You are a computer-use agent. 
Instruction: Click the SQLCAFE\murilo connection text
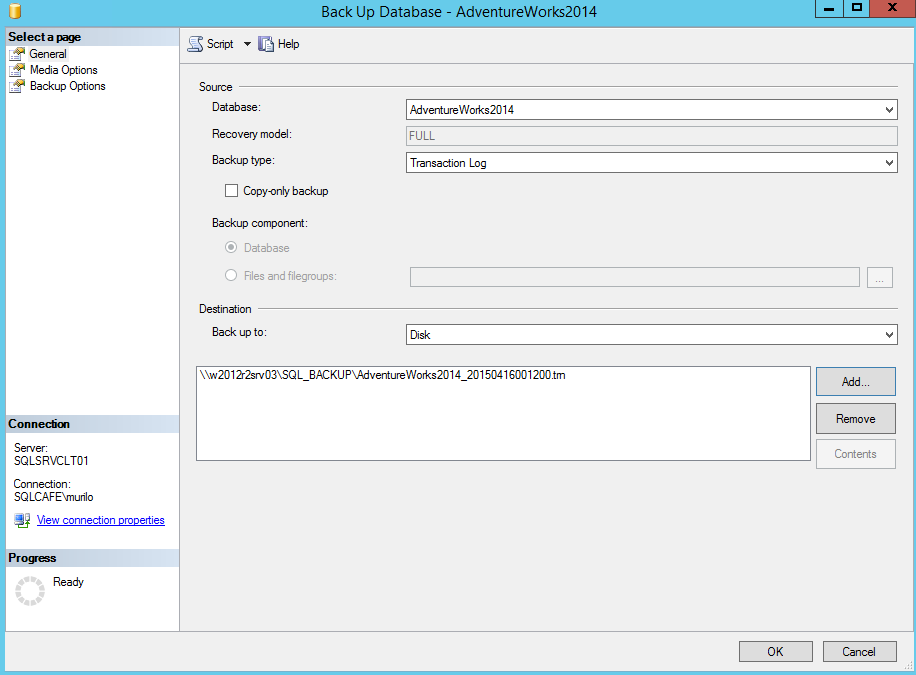54,497
